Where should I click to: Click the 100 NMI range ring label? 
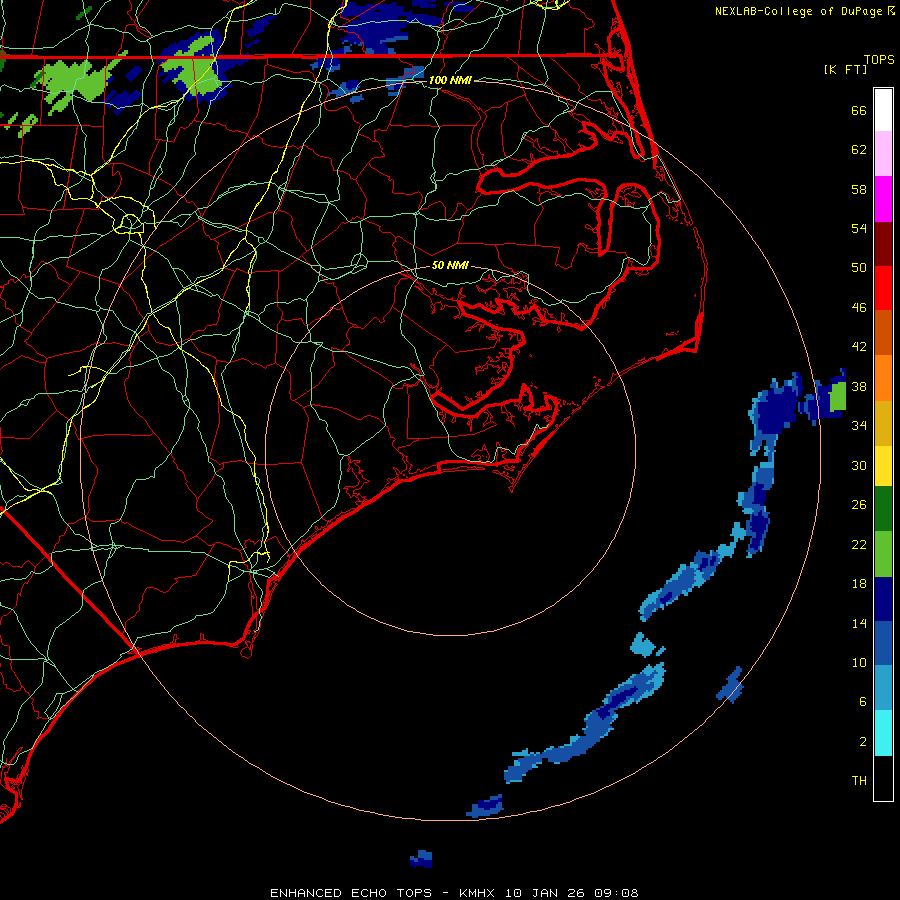(x=450, y=80)
